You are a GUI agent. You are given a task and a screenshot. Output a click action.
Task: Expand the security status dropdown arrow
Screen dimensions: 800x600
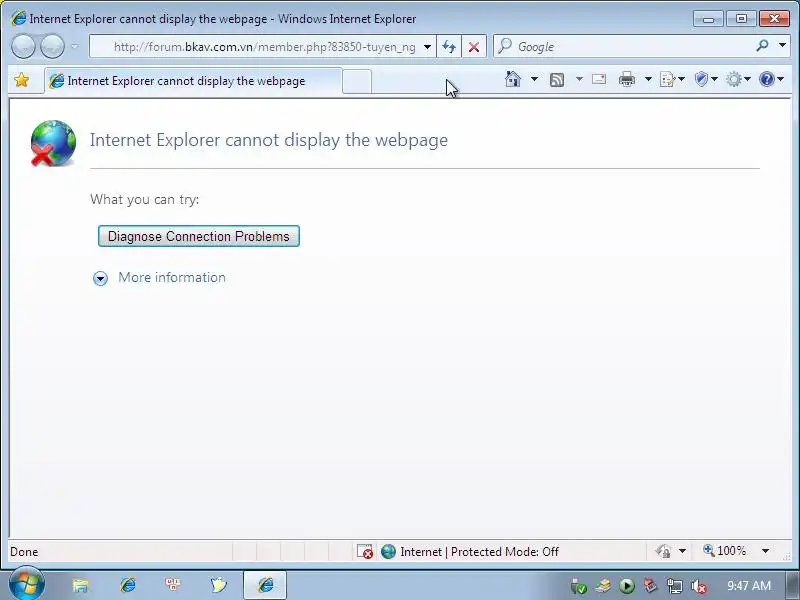(682, 552)
